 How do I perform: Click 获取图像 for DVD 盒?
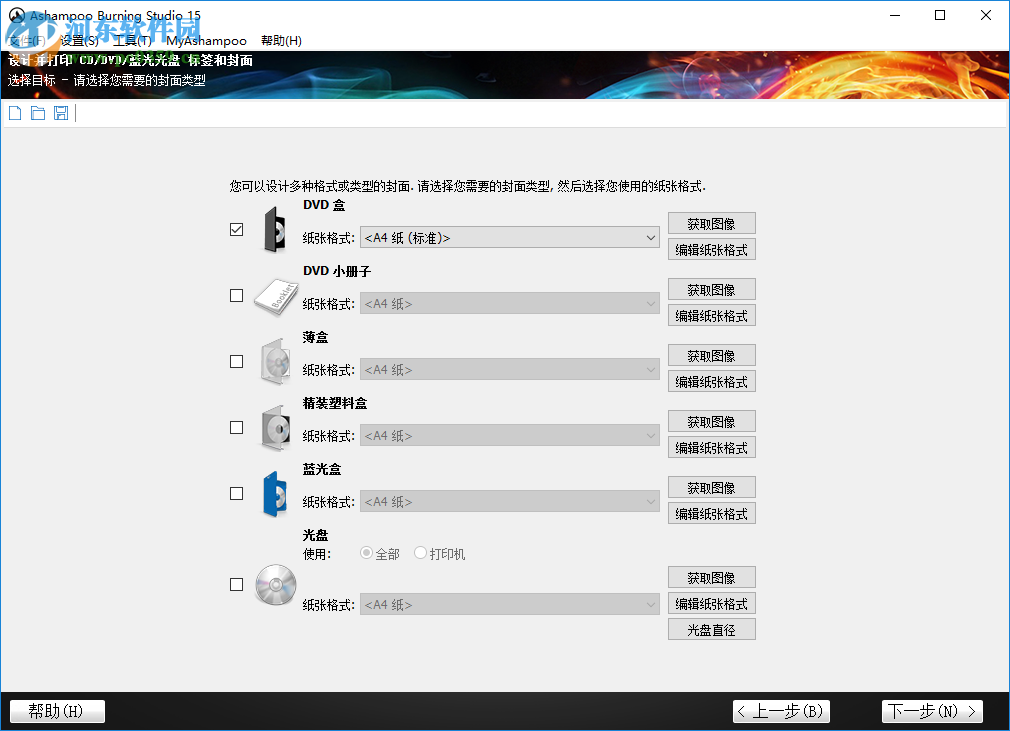point(711,222)
